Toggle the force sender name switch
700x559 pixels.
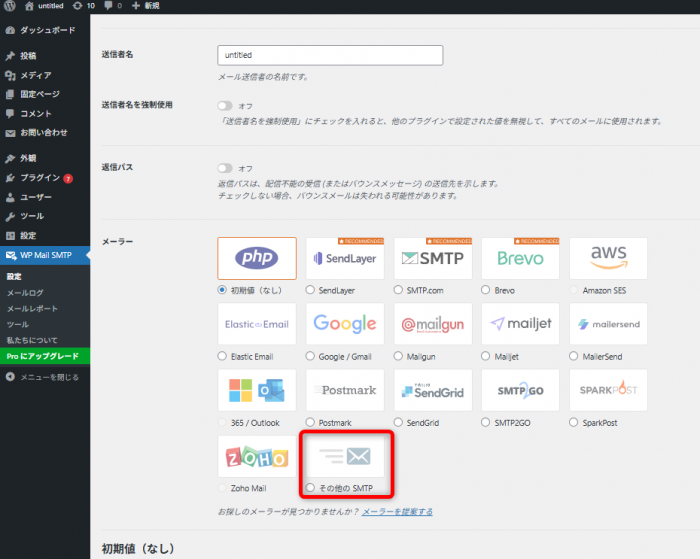[225, 105]
